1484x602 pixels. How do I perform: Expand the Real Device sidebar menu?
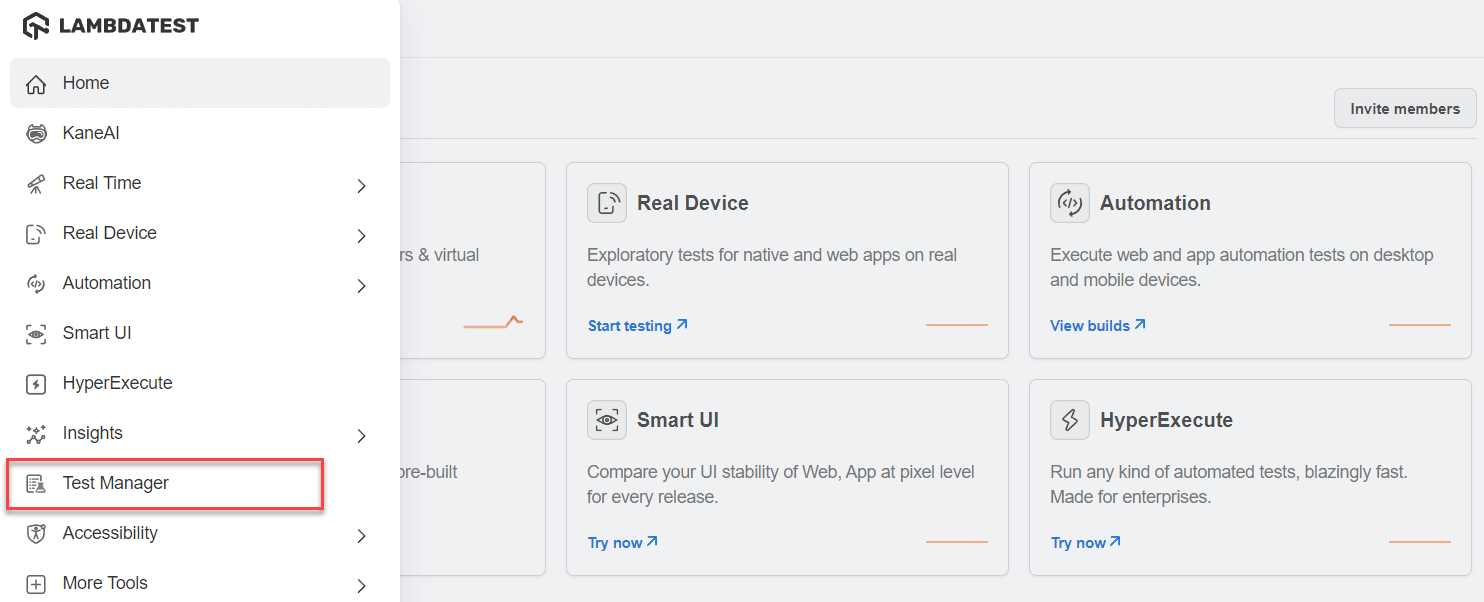tap(361, 235)
